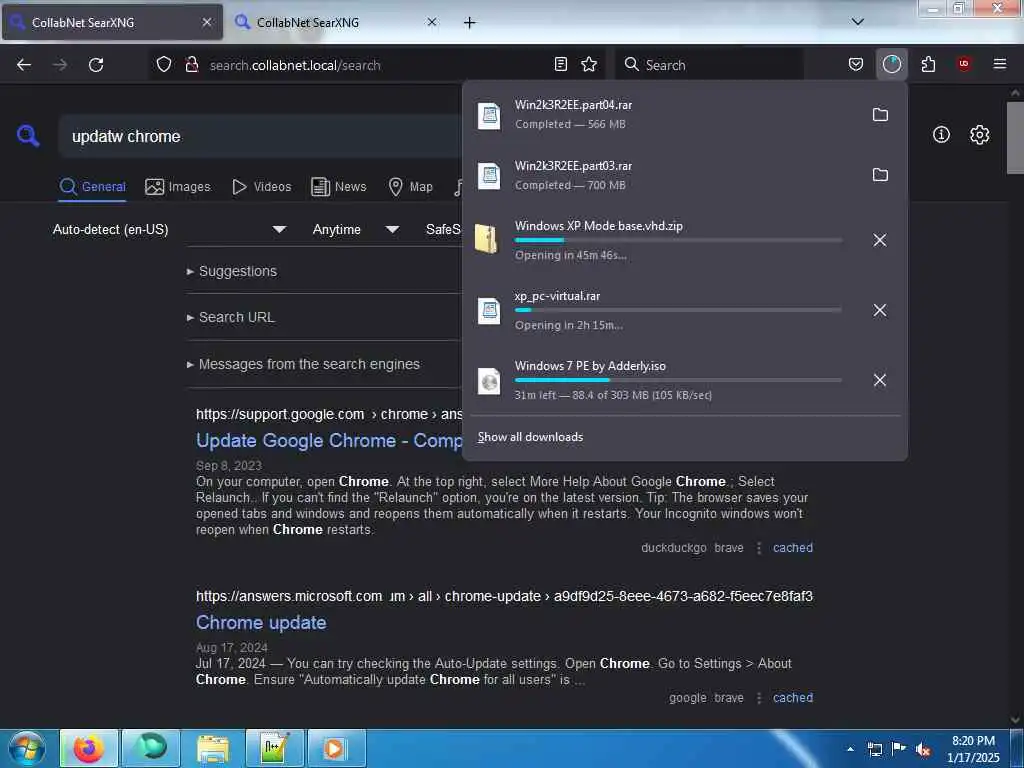Open the Update Google Chrome result link
This screenshot has height=768, width=1024.
(x=329, y=441)
